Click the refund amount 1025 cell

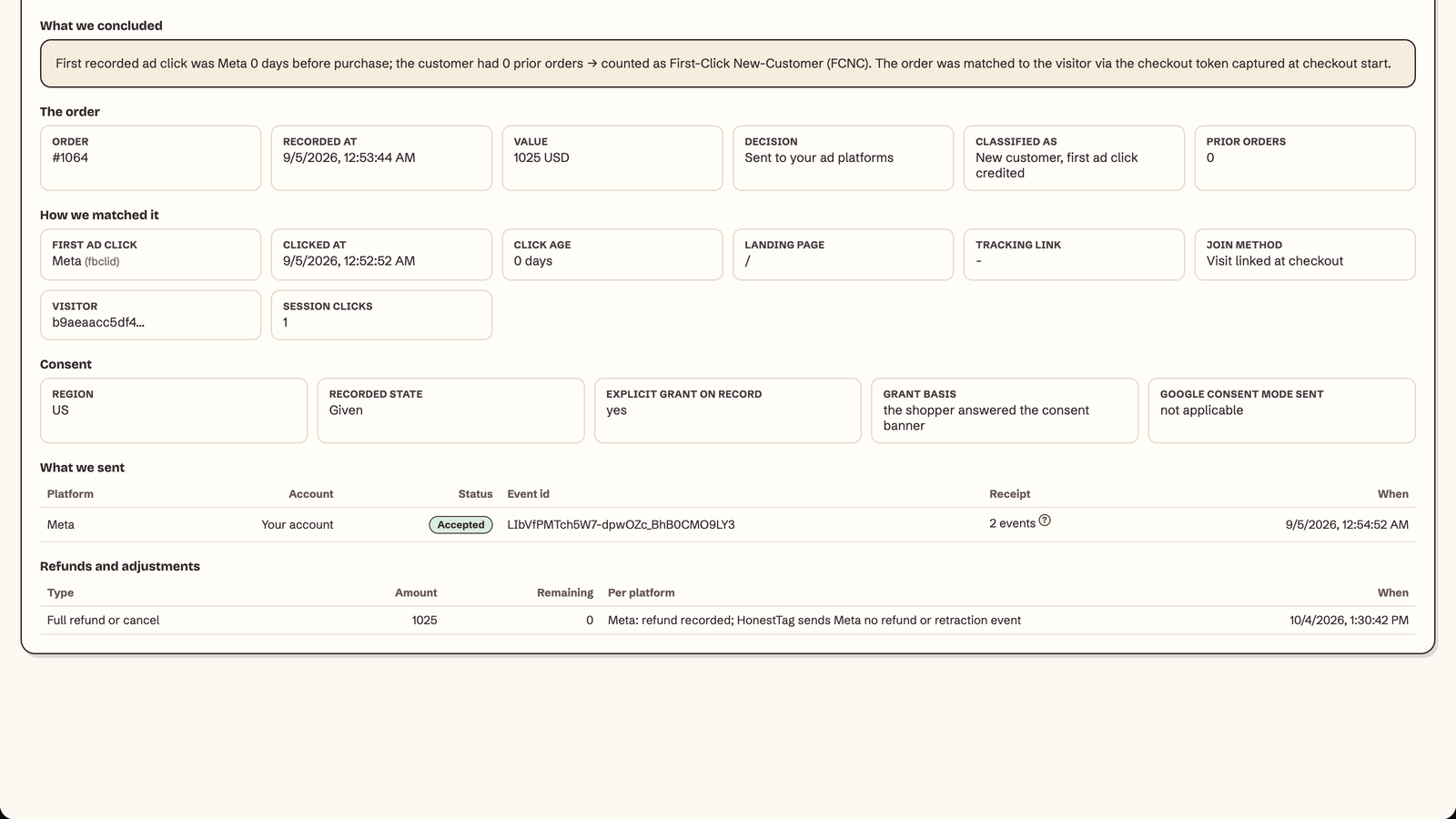coord(424,621)
